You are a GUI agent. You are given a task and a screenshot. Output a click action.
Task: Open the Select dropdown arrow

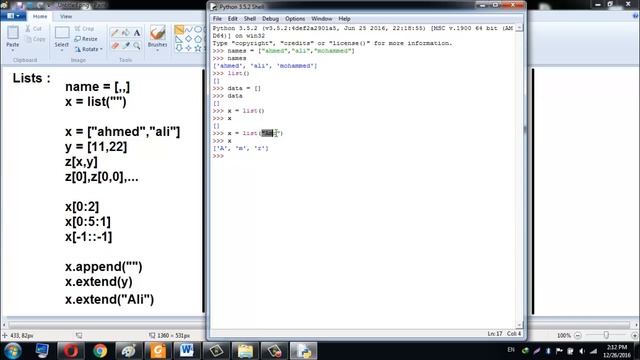pos(62,50)
